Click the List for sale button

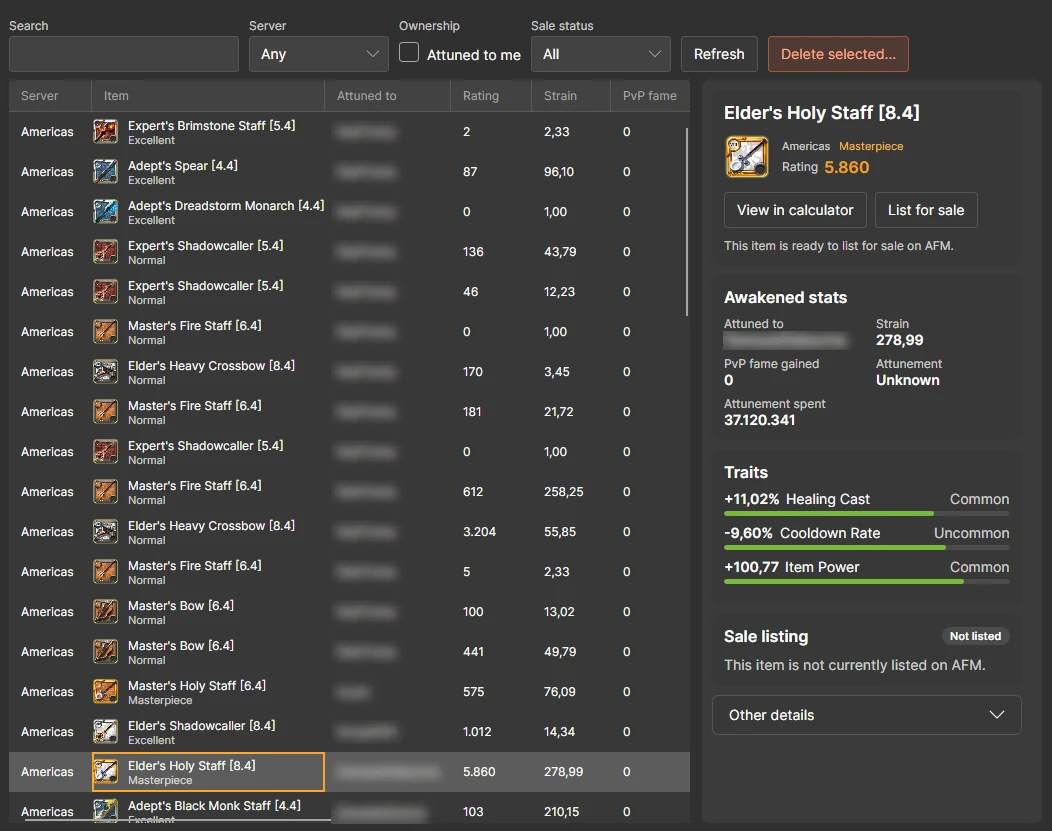(926, 210)
